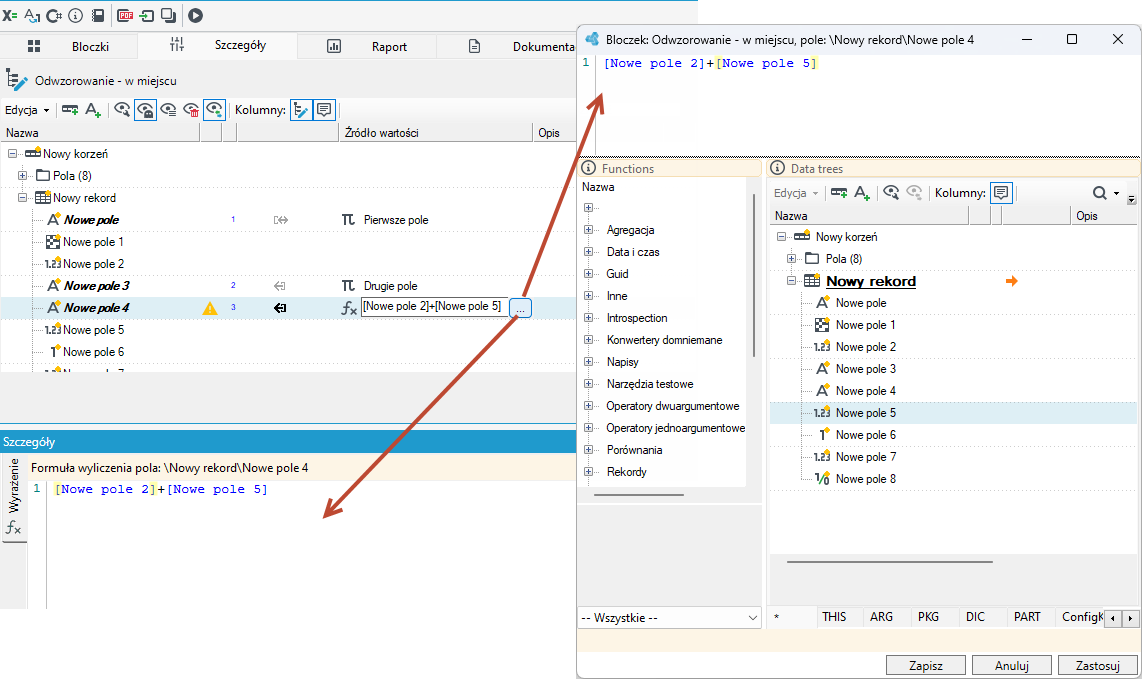Click the add-field A+ icon in Data trees
The width and height of the screenshot is (1145, 682).
pos(862,193)
